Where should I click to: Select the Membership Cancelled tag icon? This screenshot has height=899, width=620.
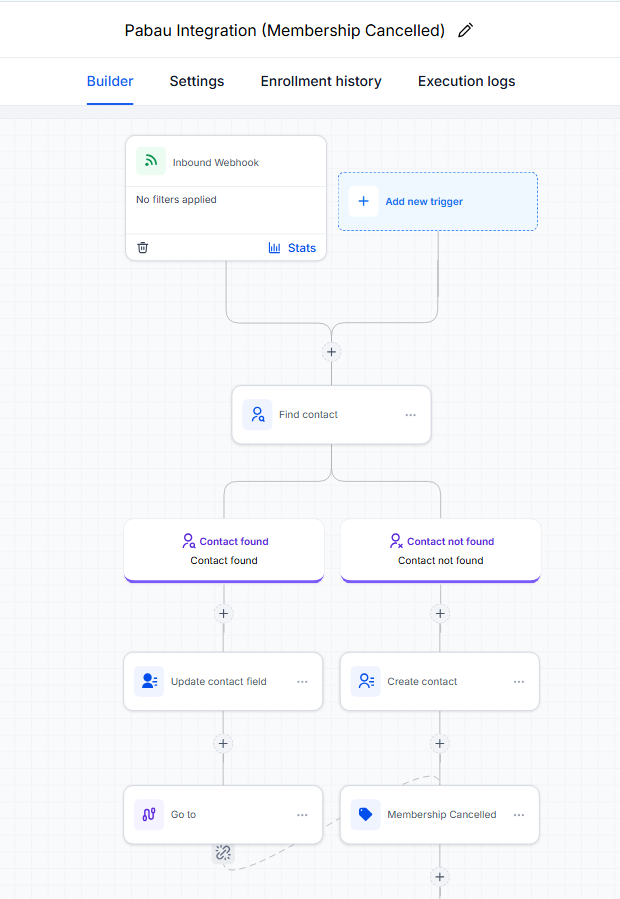click(366, 815)
